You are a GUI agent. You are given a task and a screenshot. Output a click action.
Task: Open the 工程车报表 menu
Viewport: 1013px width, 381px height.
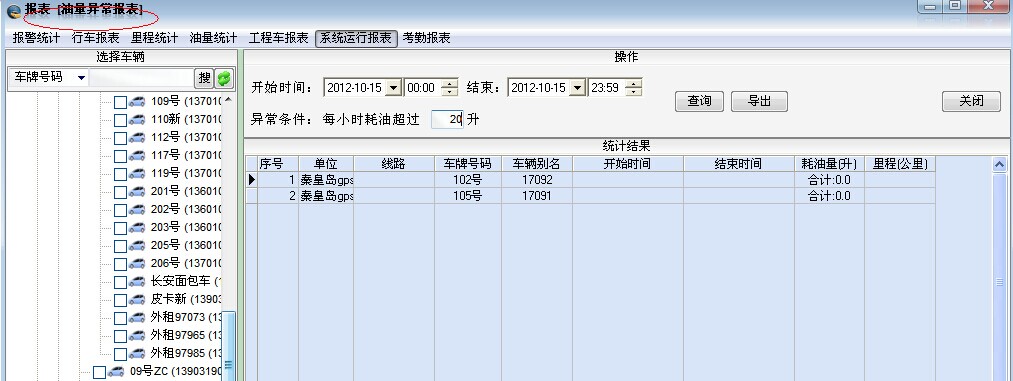click(278, 38)
